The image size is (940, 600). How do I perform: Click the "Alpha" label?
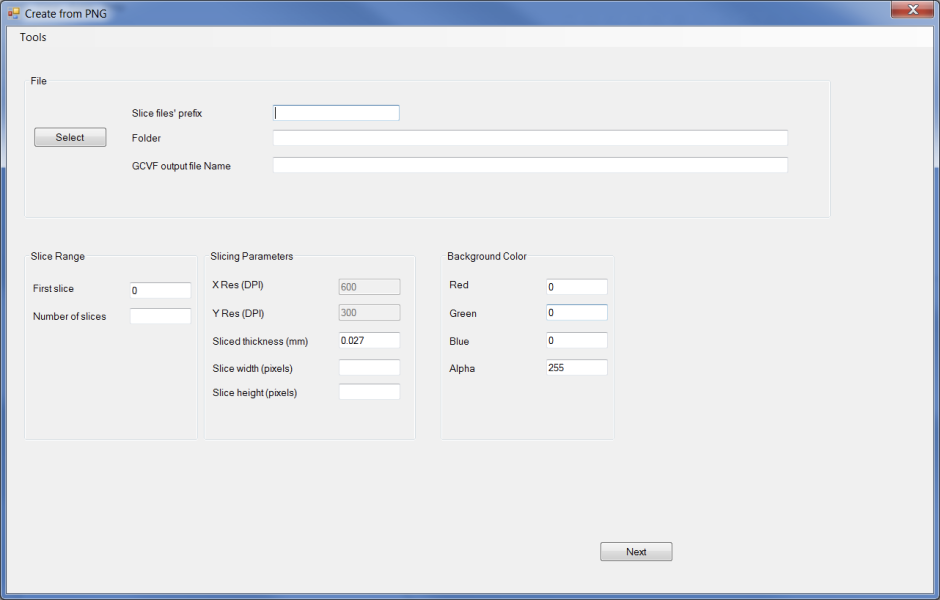point(462,369)
